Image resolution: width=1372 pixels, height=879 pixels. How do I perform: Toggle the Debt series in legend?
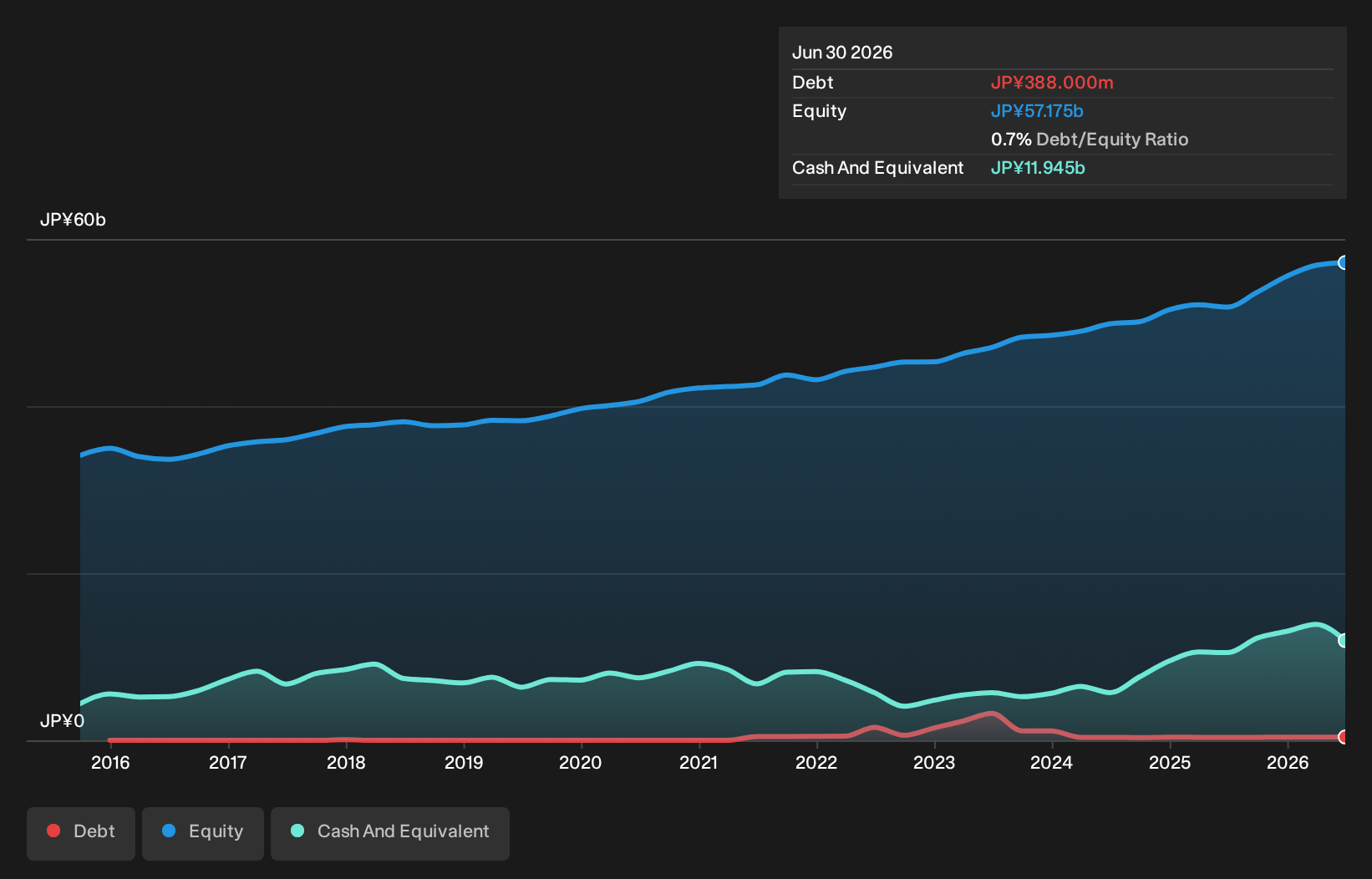click(81, 833)
